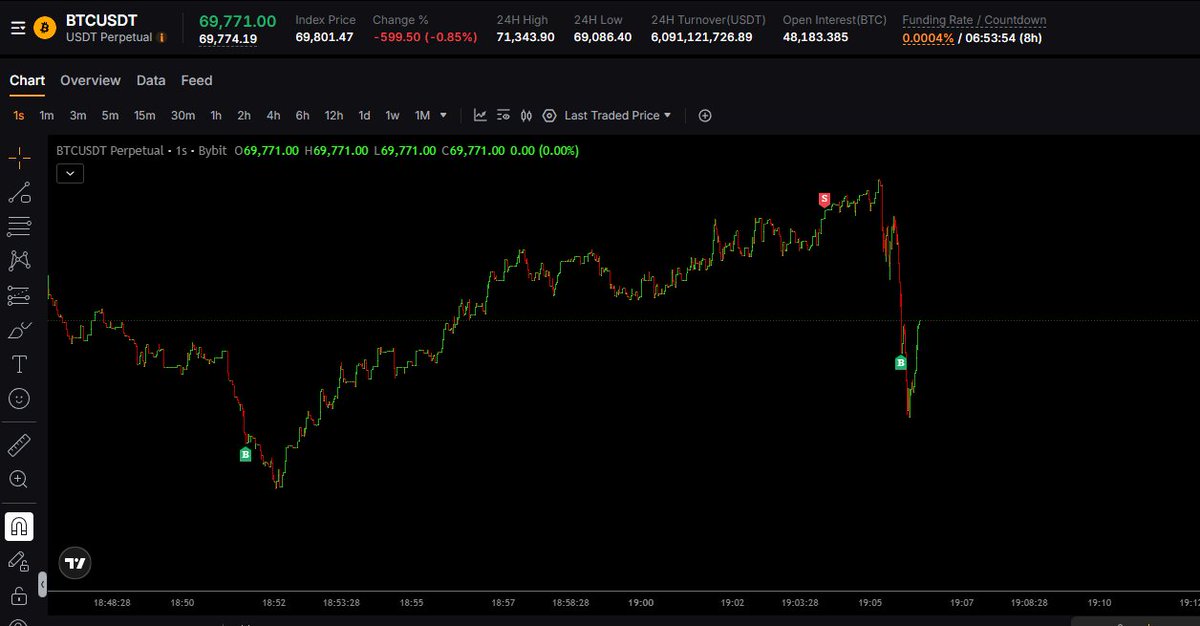Click the Change % value -599.50 (-0.85%)
Screen dimensions: 1200x626
point(425,37)
